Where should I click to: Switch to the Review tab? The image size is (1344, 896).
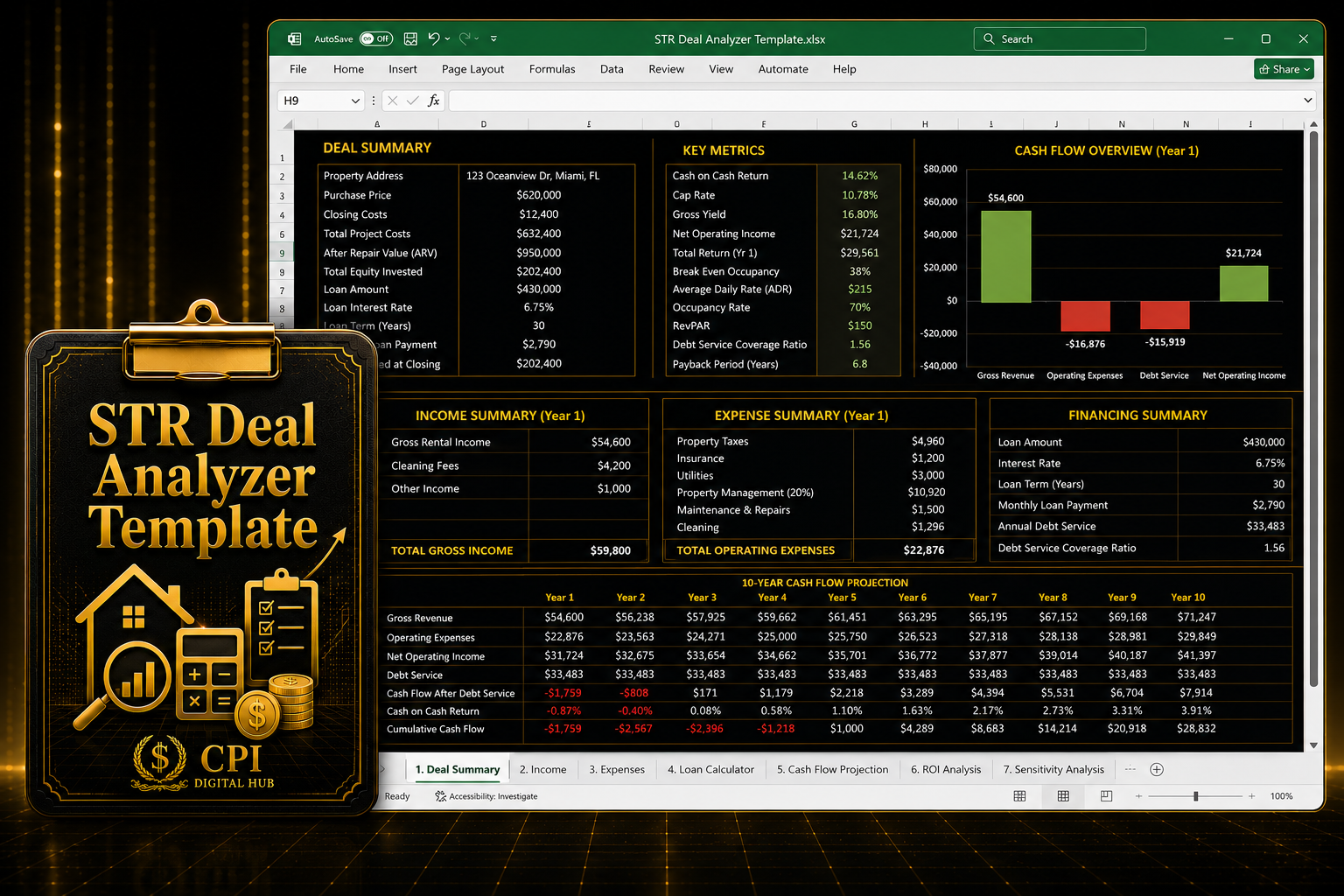667,69
